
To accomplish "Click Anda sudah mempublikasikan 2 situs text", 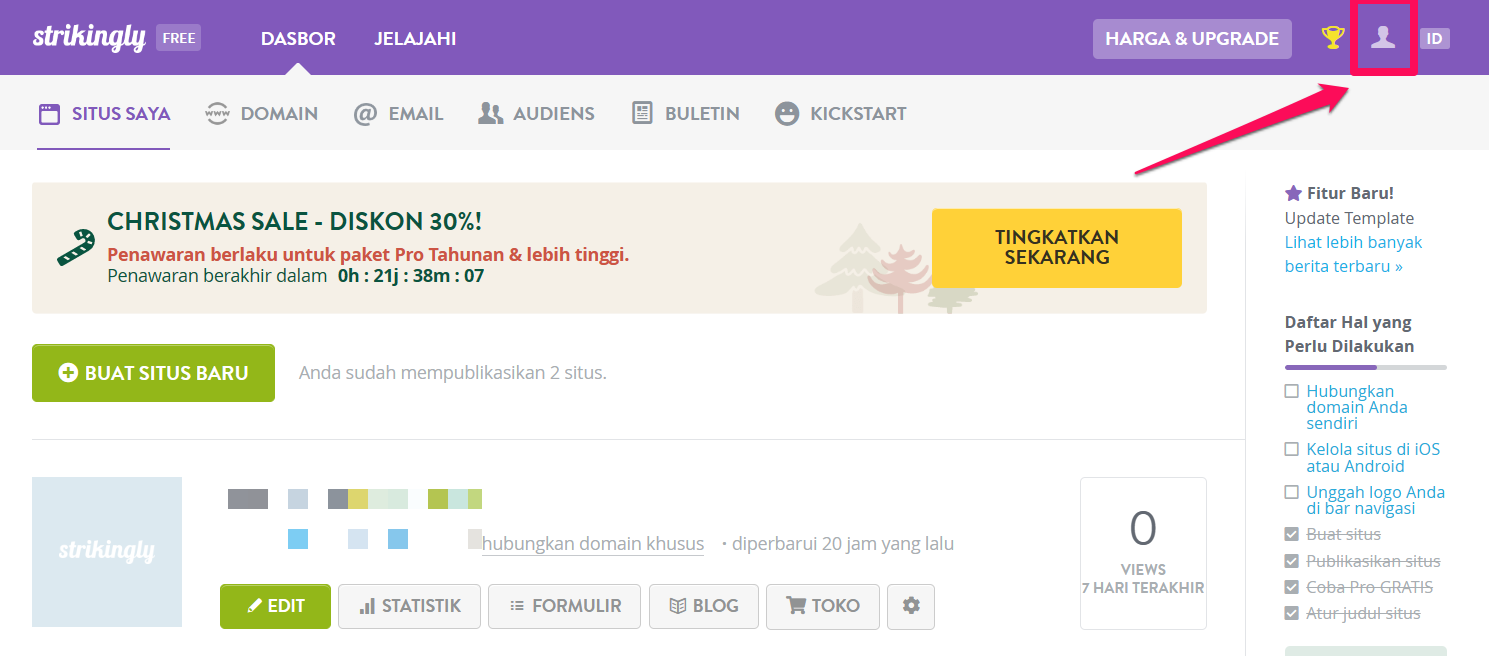I will [453, 373].
